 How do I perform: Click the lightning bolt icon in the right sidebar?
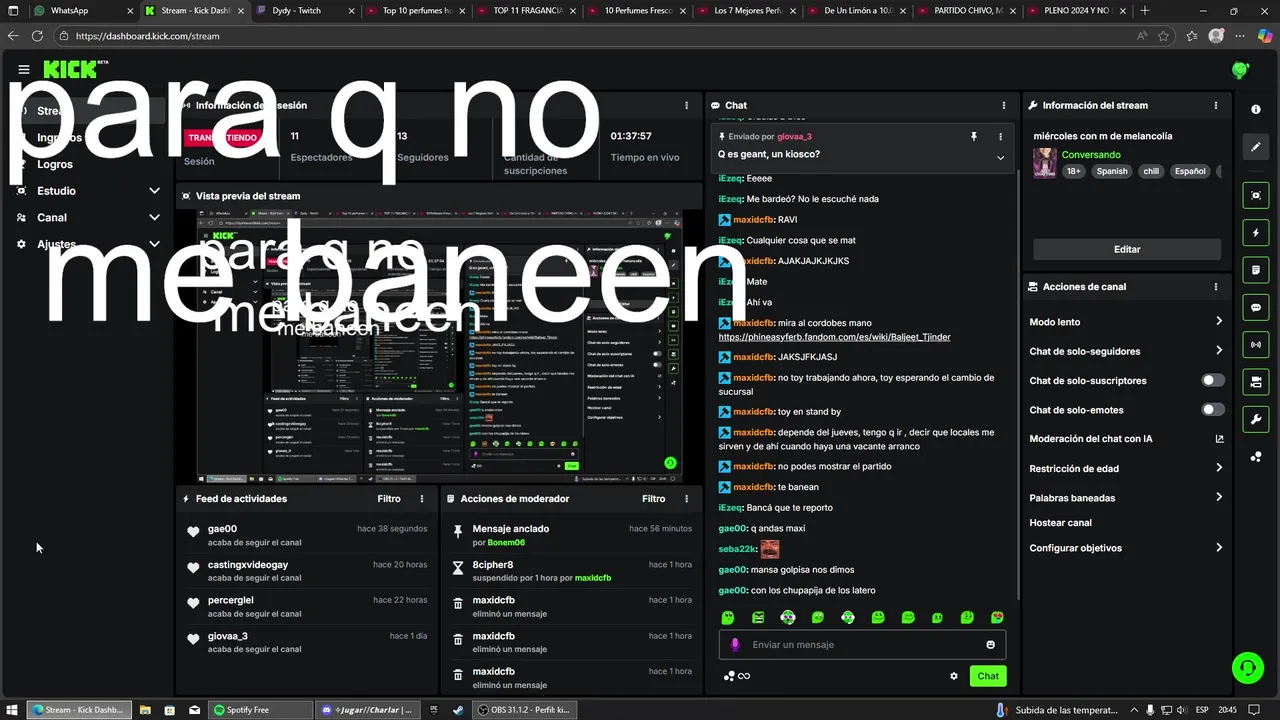click(x=1256, y=233)
